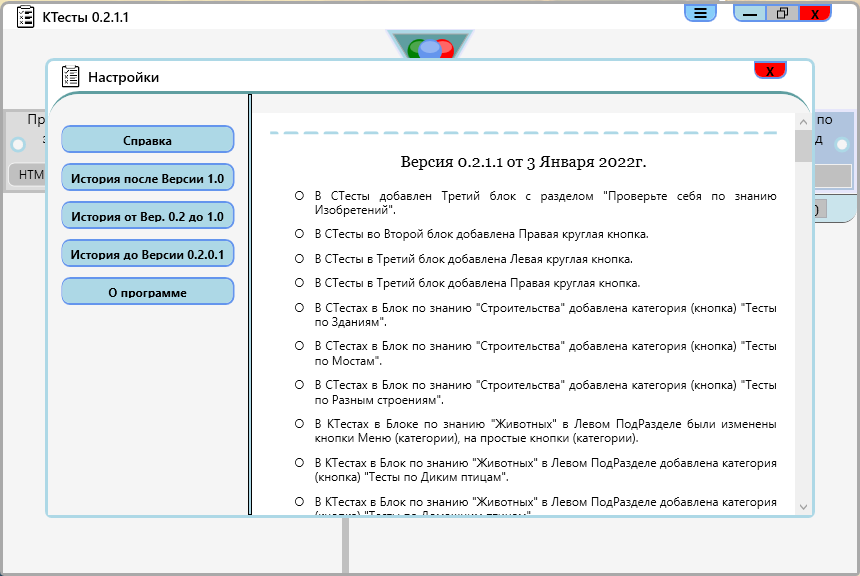860x576 pixels.
Task: Click the line about Третий блок Левая круглая кнопка
Action: pyautogui.click(x=474, y=259)
